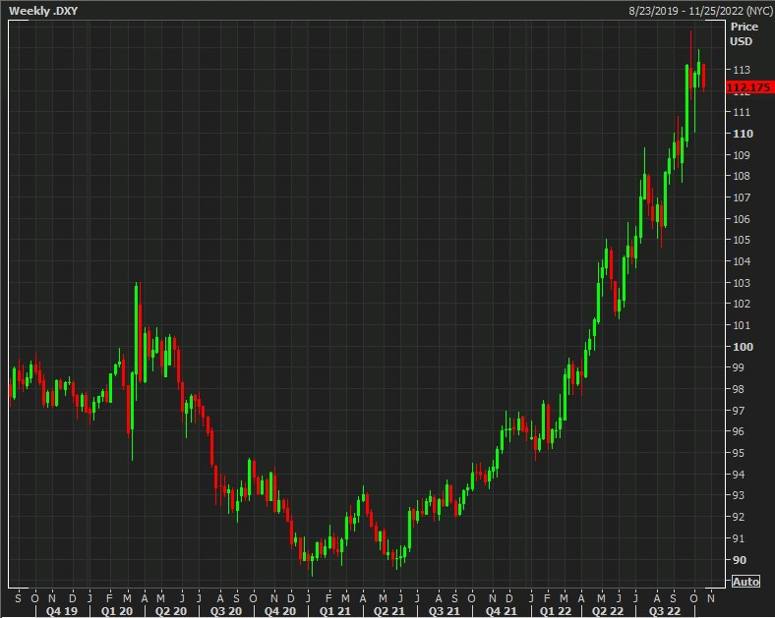Image resolution: width=775 pixels, height=618 pixels.
Task: Select the red 112.175 current price tag
Action: point(750,88)
